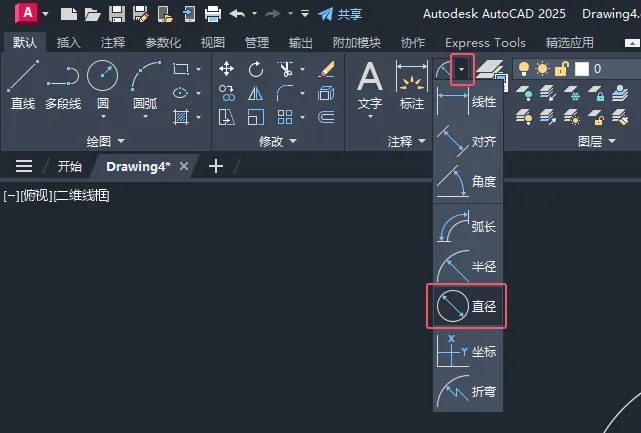Expand the 修改 panel dropdown
Screen dimensions: 641x433
(x=278, y=141)
